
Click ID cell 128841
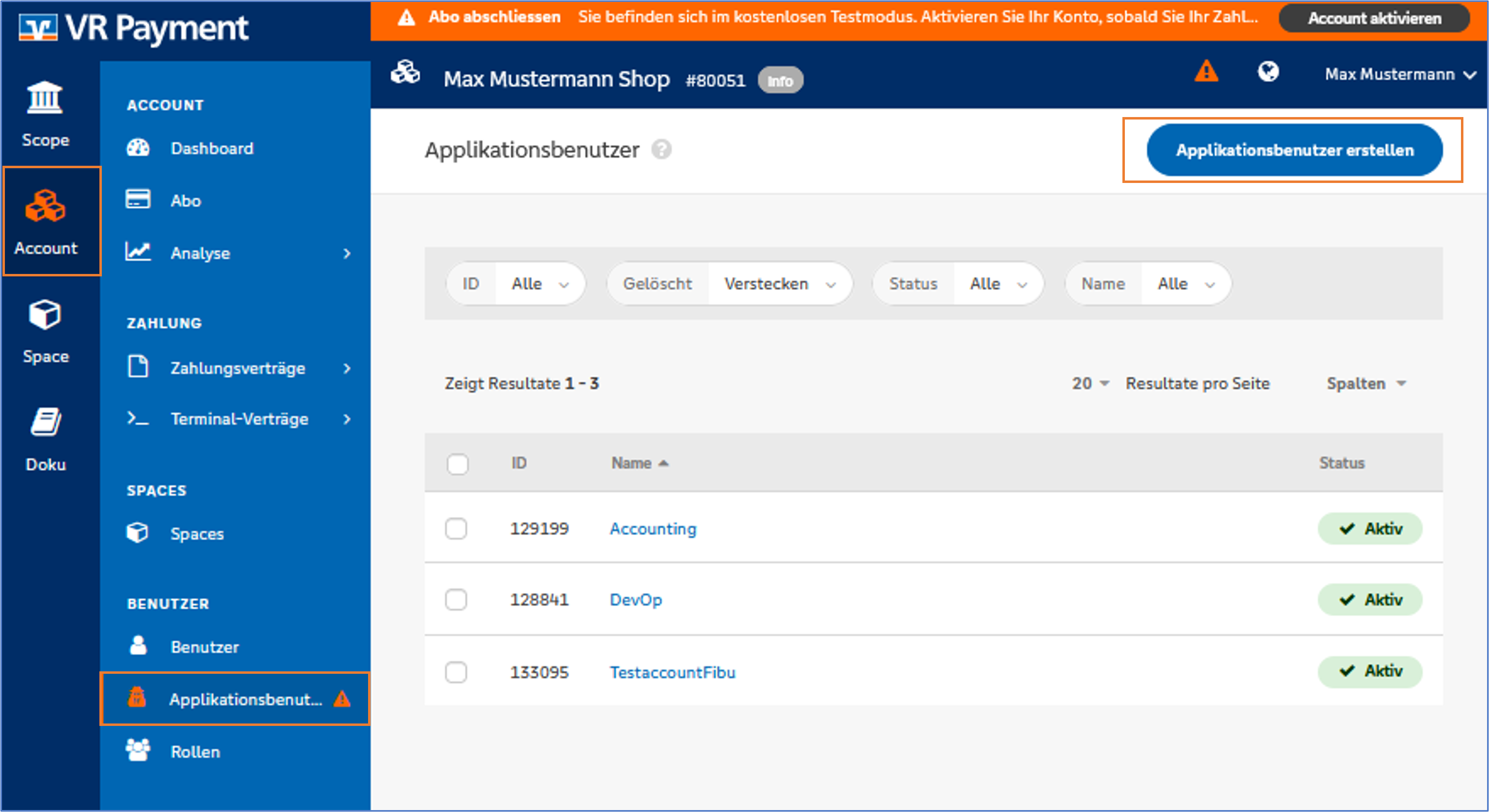539,600
